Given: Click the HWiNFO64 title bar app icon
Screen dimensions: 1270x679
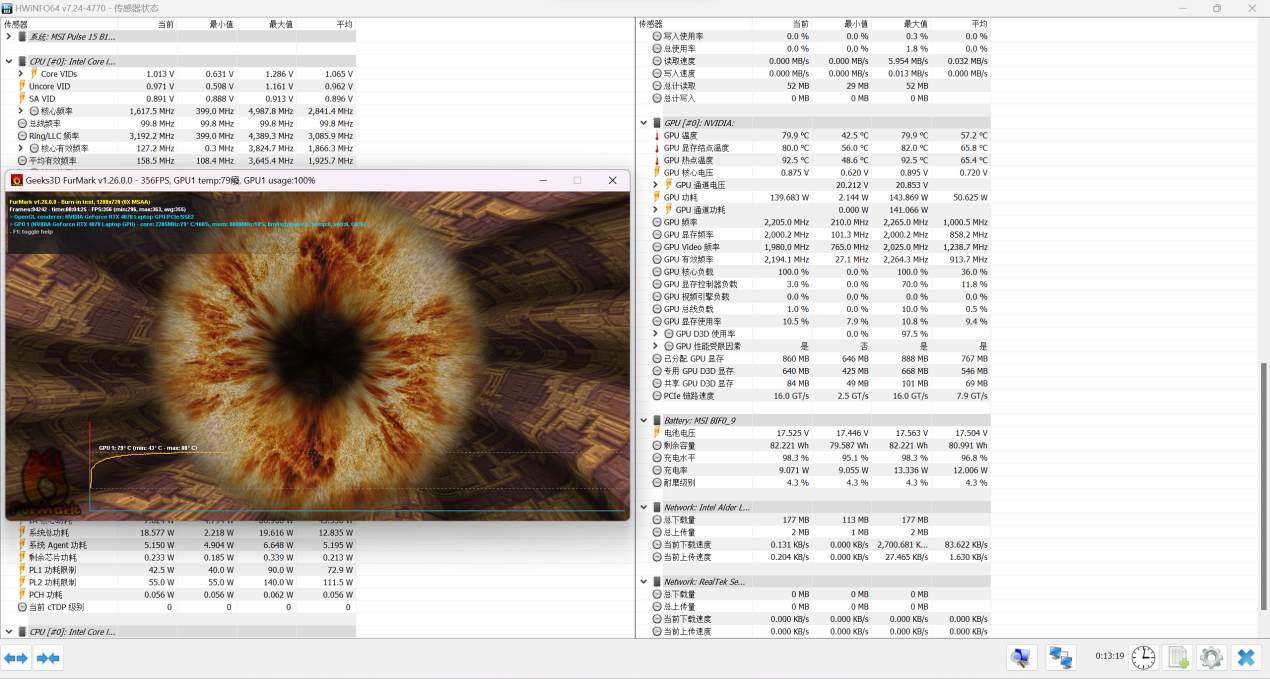Looking at the screenshot, I should (8, 8).
